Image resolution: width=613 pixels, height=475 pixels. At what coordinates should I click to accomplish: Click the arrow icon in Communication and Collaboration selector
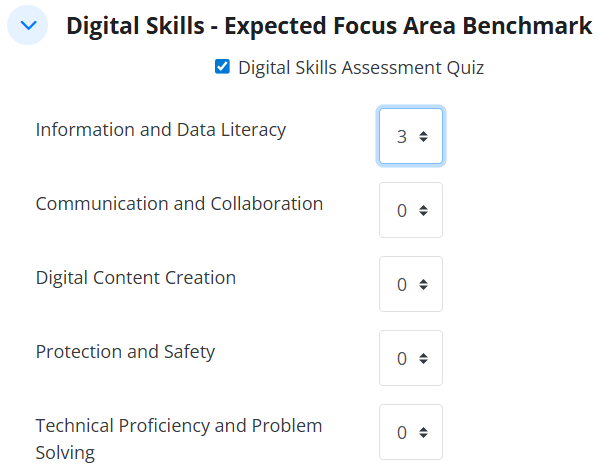point(424,210)
